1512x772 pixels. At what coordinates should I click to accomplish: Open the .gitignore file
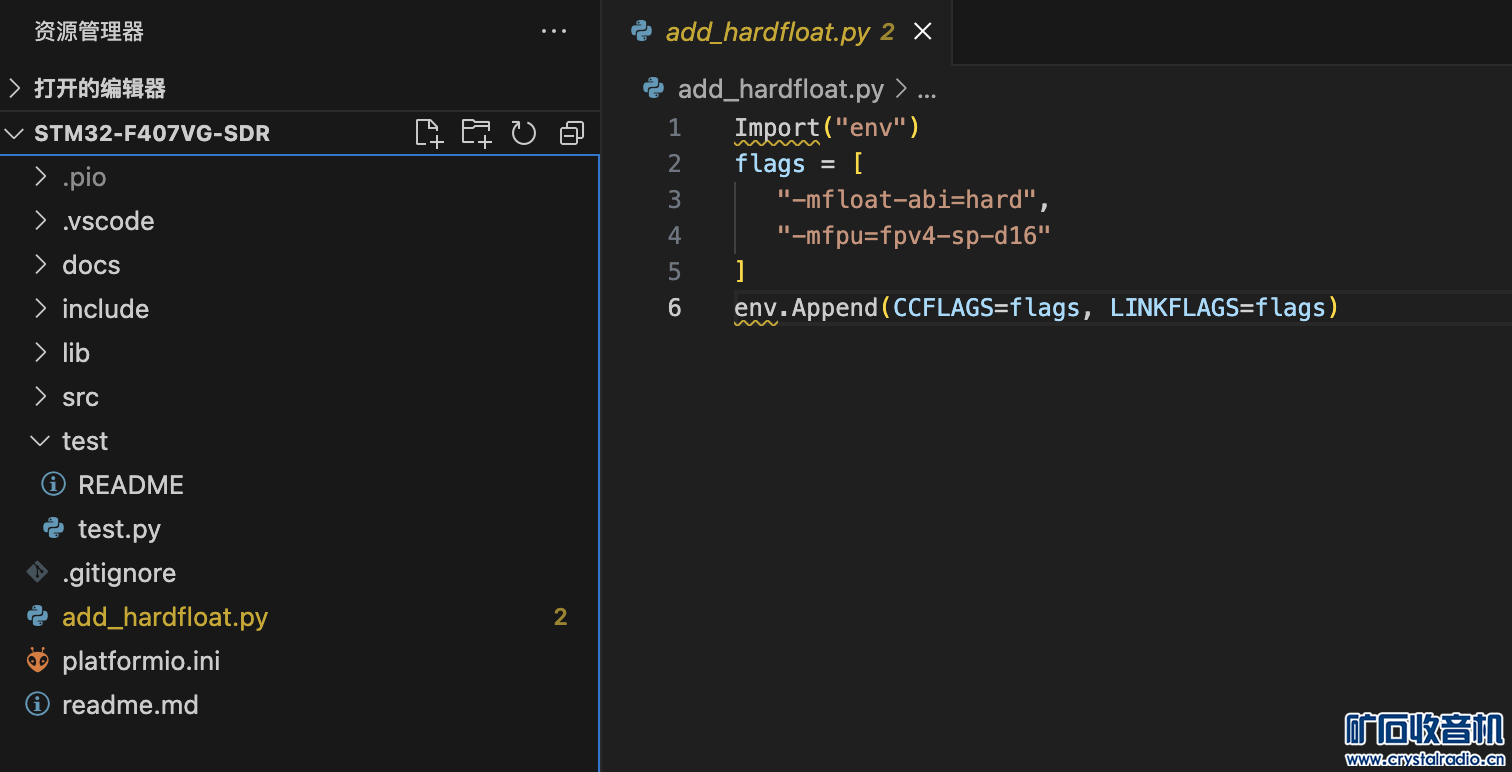119,573
